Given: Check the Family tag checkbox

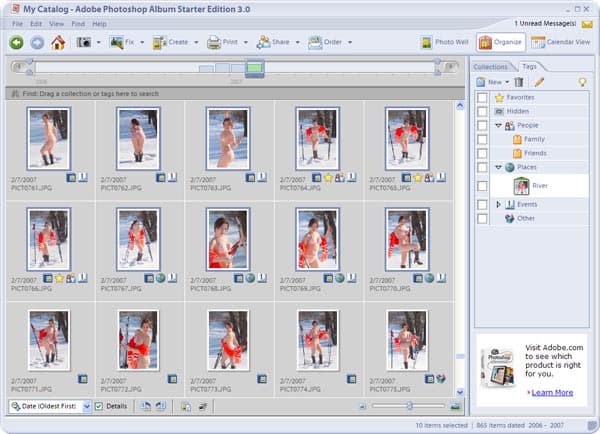Looking at the screenshot, I should point(482,139).
